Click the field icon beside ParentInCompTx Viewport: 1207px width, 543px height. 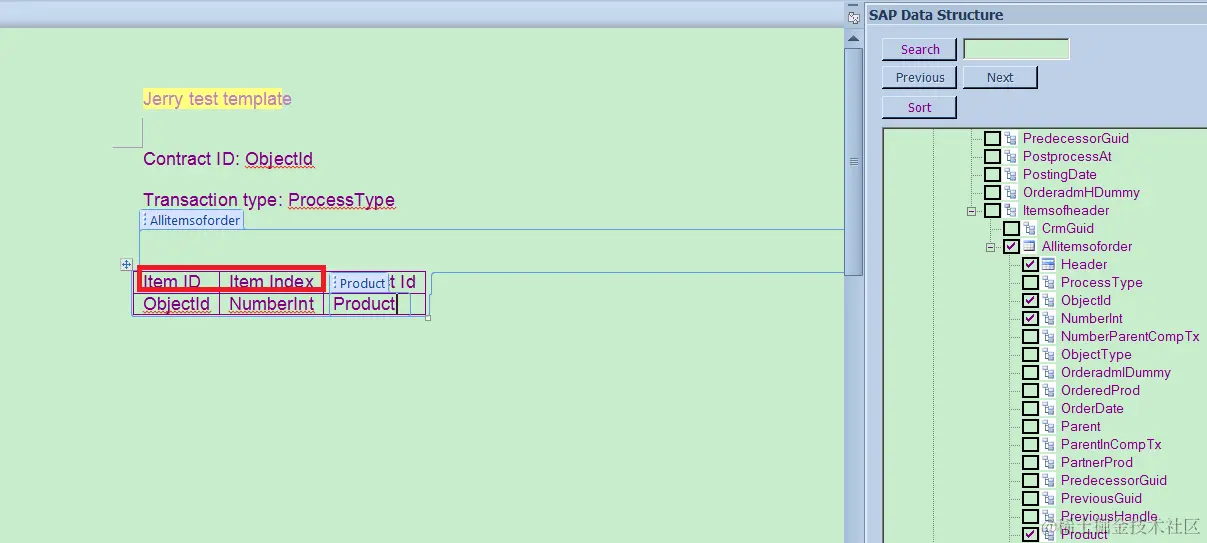click(1049, 444)
